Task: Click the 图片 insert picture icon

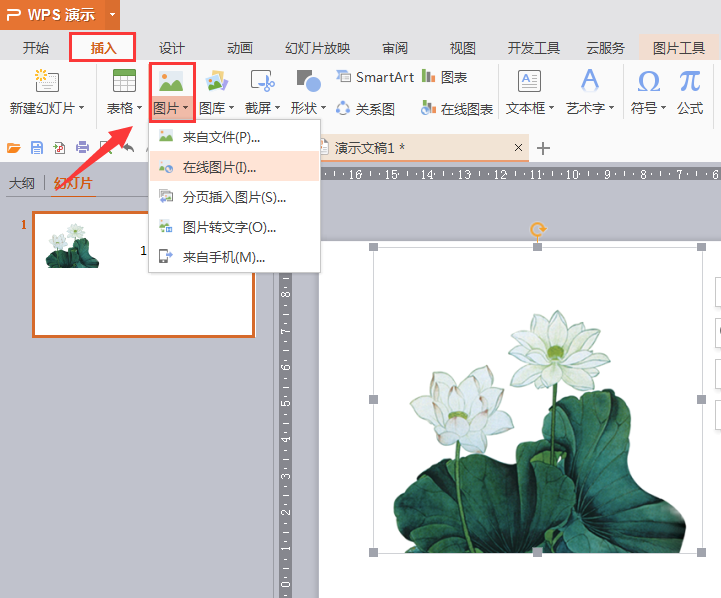Action: [171, 81]
